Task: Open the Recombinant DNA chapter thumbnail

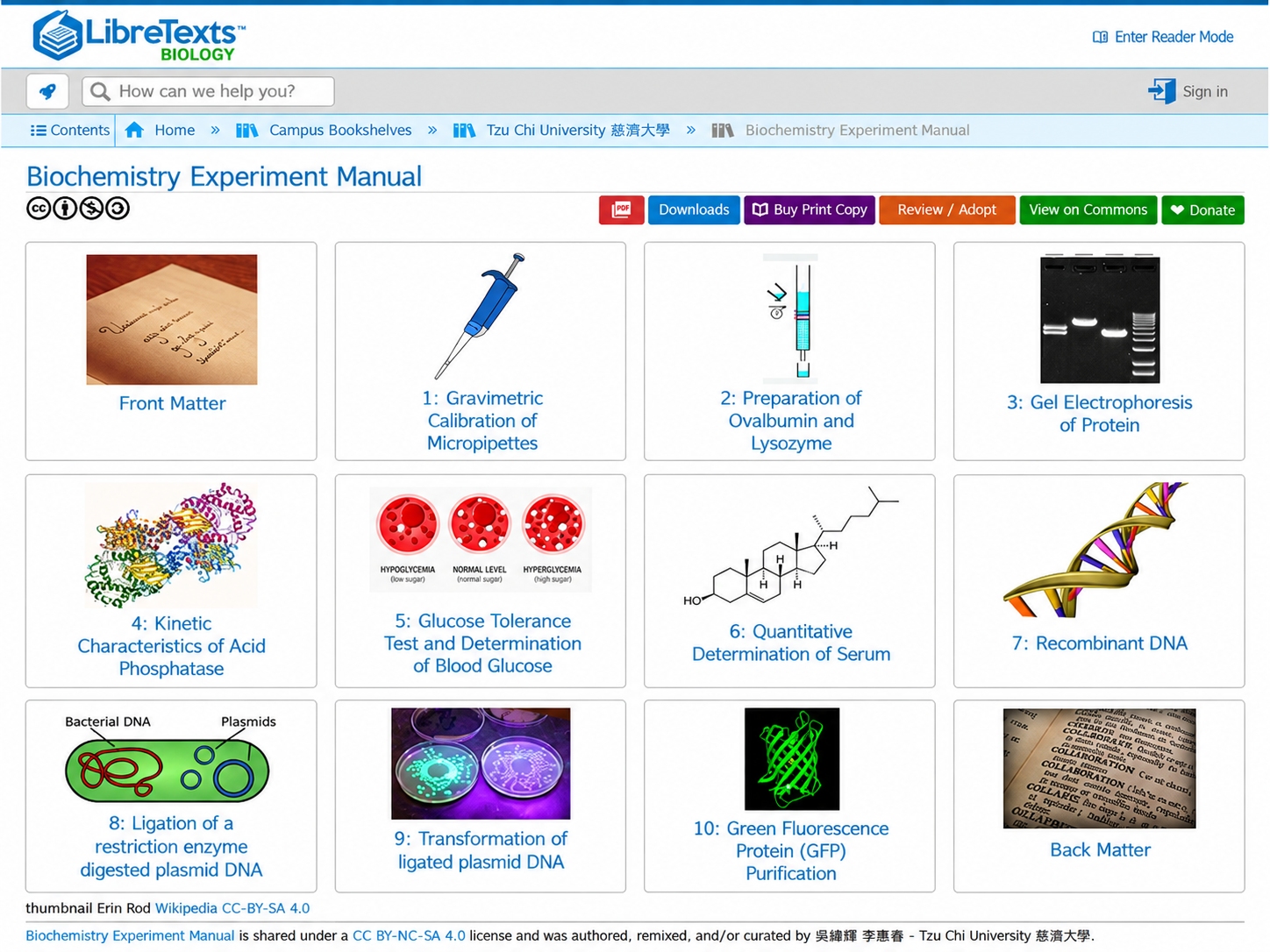Action: (1098, 549)
